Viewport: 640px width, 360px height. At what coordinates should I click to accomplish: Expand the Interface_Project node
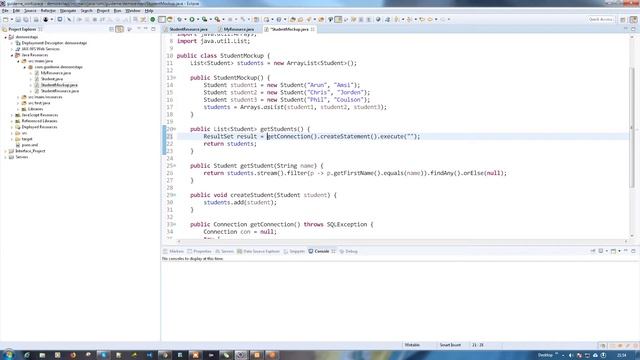point(6,151)
